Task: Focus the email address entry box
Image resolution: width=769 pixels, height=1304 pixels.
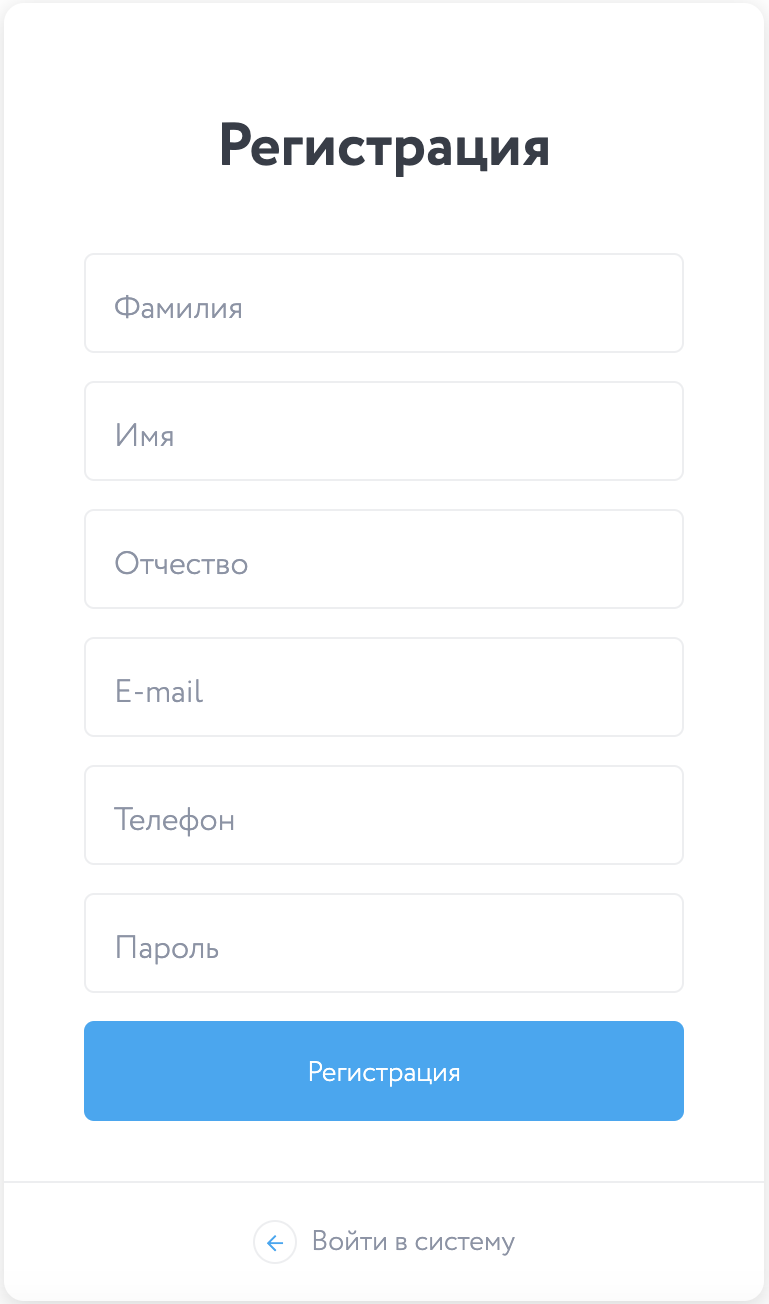Action: pyautogui.click(x=384, y=687)
